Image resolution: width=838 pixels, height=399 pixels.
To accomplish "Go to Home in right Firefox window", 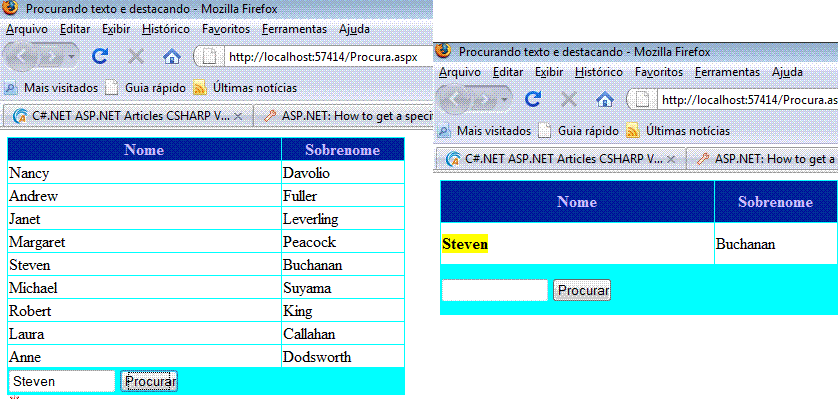I will click(604, 99).
